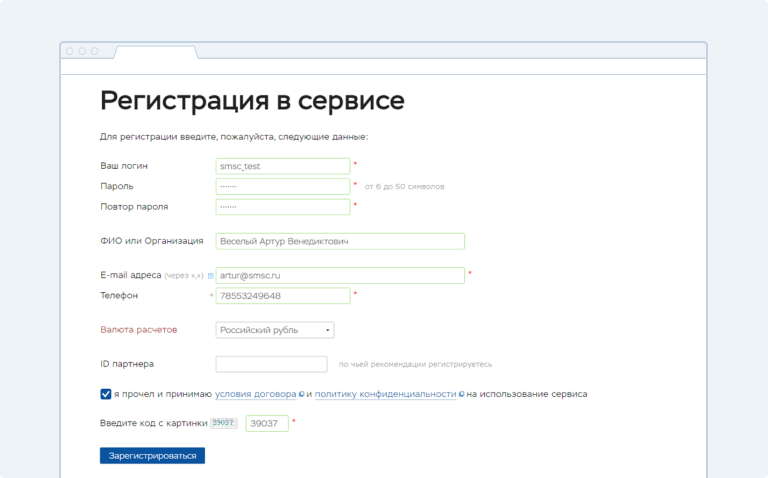Click the empty ID партнера field
Viewport: 768px width, 478px height.
point(271,364)
